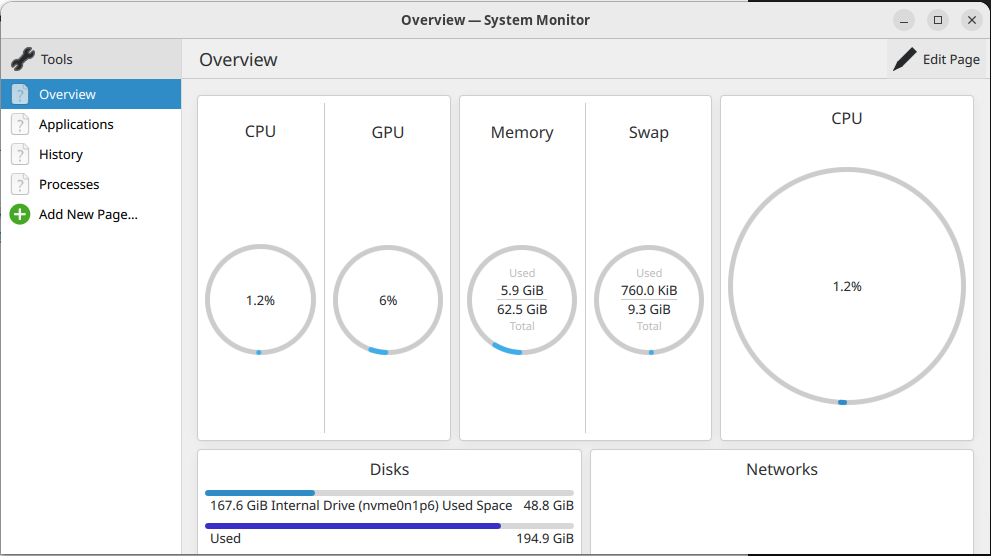
Task: Click the green Add New Page plus icon
Action: [20, 214]
